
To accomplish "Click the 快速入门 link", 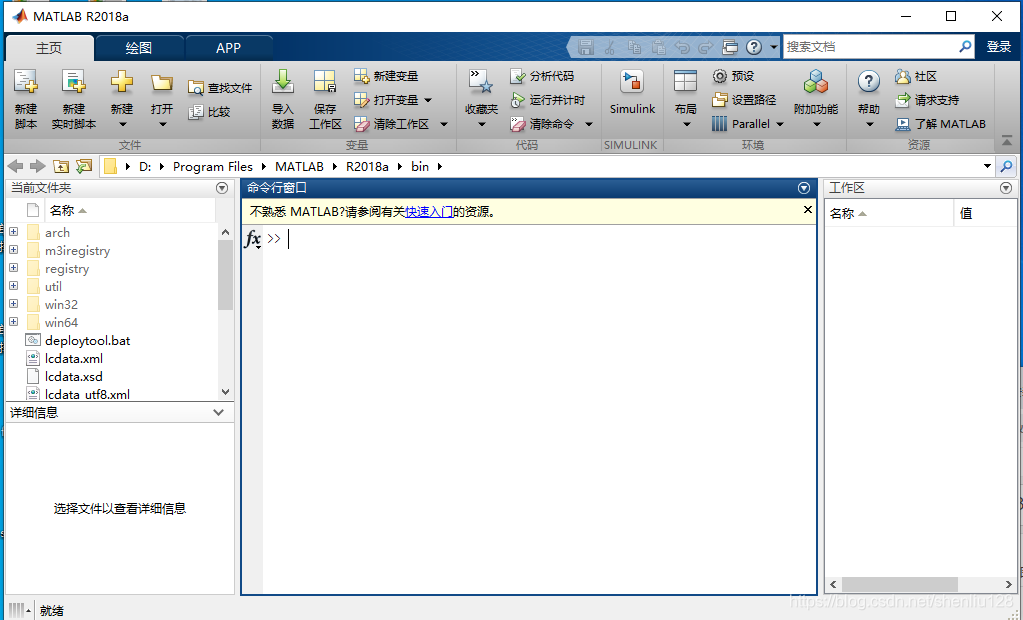I will (429, 211).
